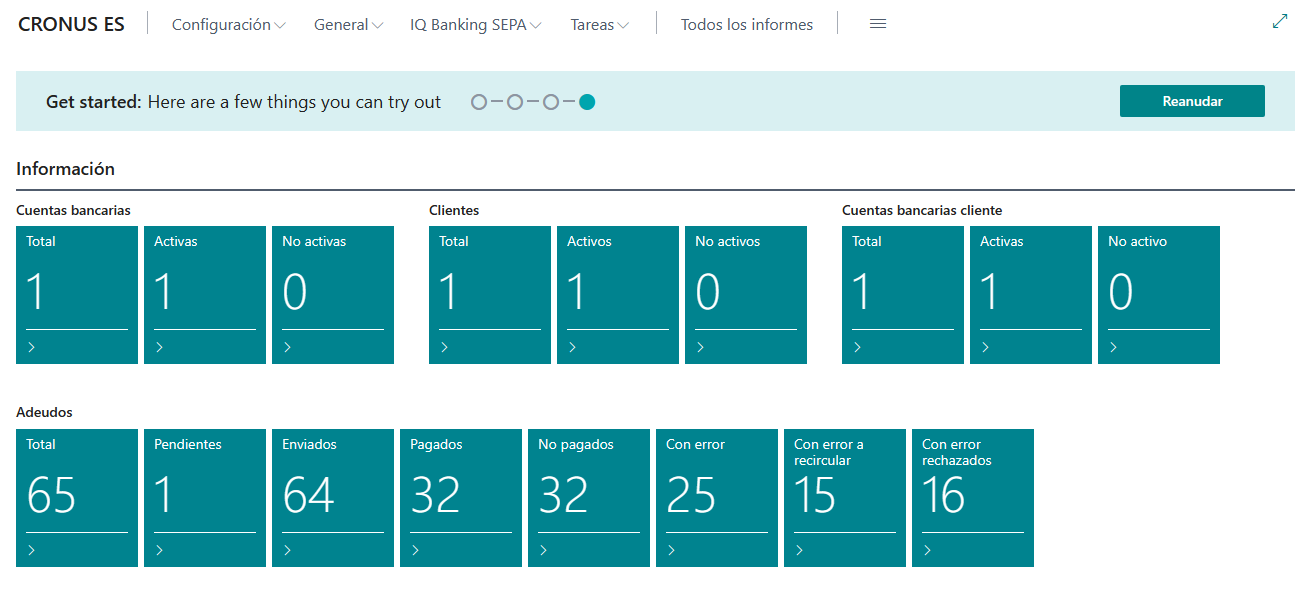Select the second Get started step circle
This screenshot has height=593, width=1306.
[515, 102]
